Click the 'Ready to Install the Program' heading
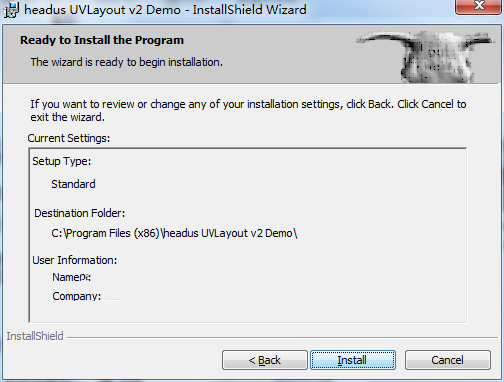This screenshot has height=382, width=504. click(x=102, y=40)
